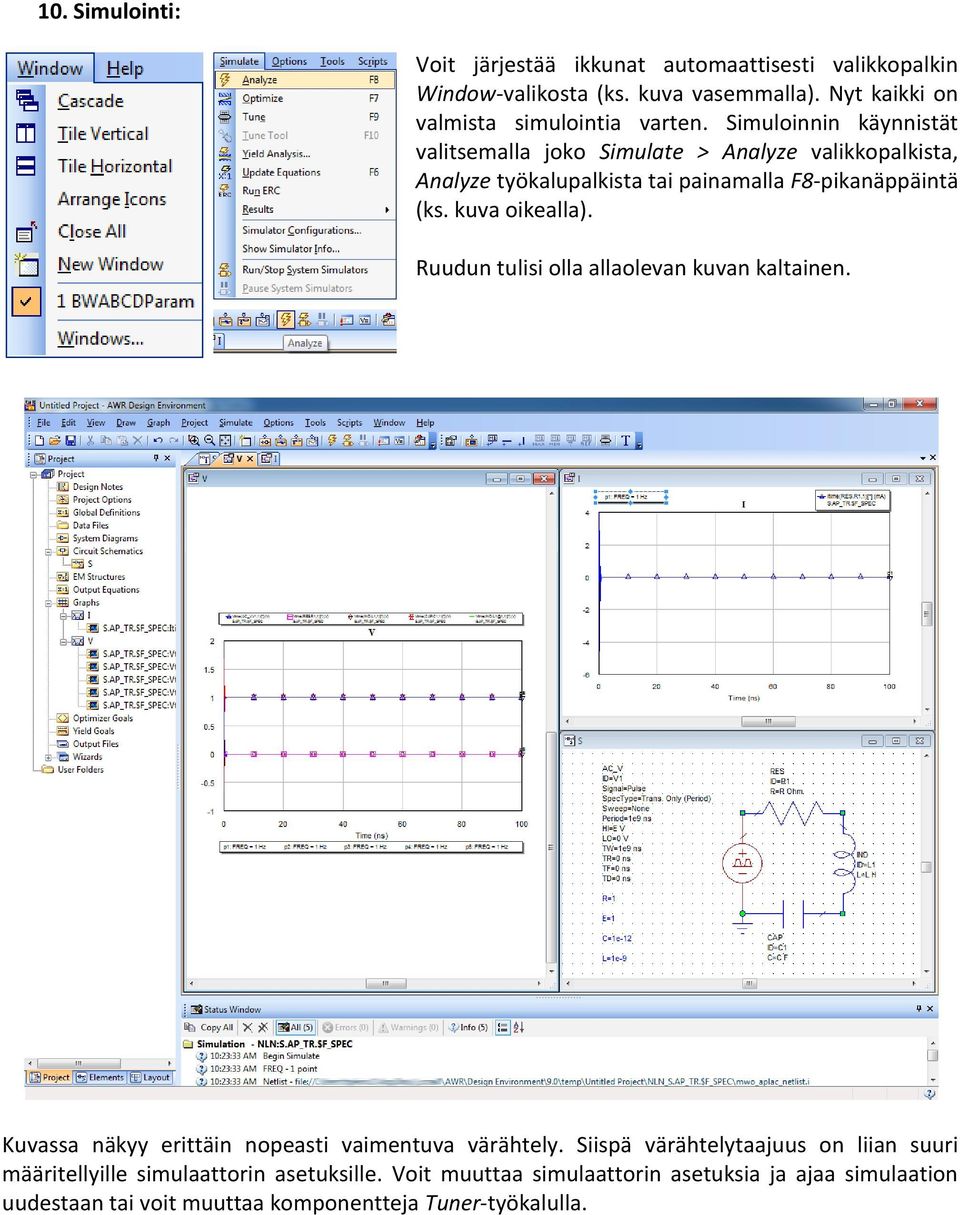Collapse graph I node in project tree
Screen dimensions: 960x1215
[63, 616]
